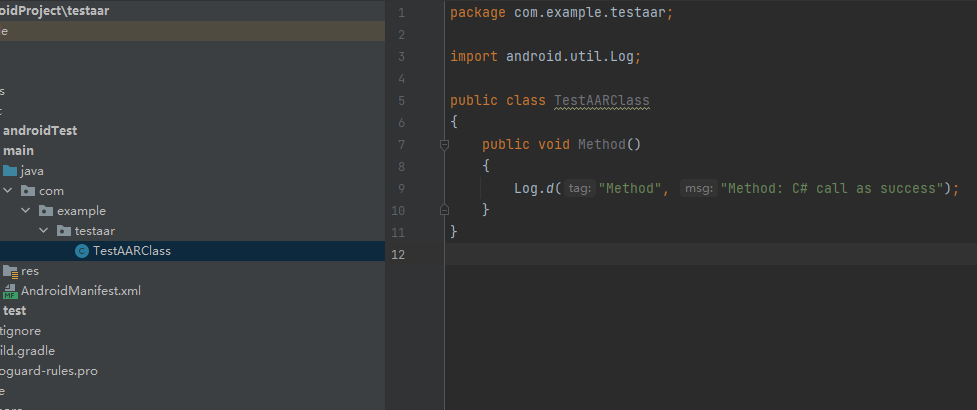Click the AndroidManifest.xml manifest file icon
The image size is (977, 410).
coord(10,291)
